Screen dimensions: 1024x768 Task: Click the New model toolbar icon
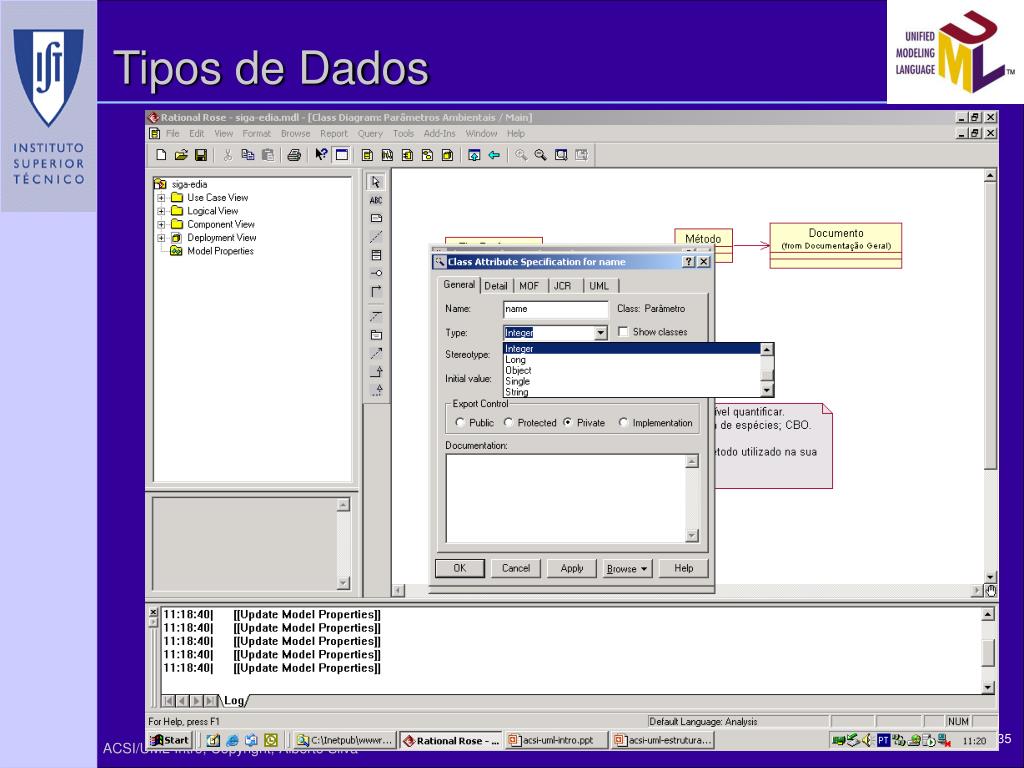point(161,155)
